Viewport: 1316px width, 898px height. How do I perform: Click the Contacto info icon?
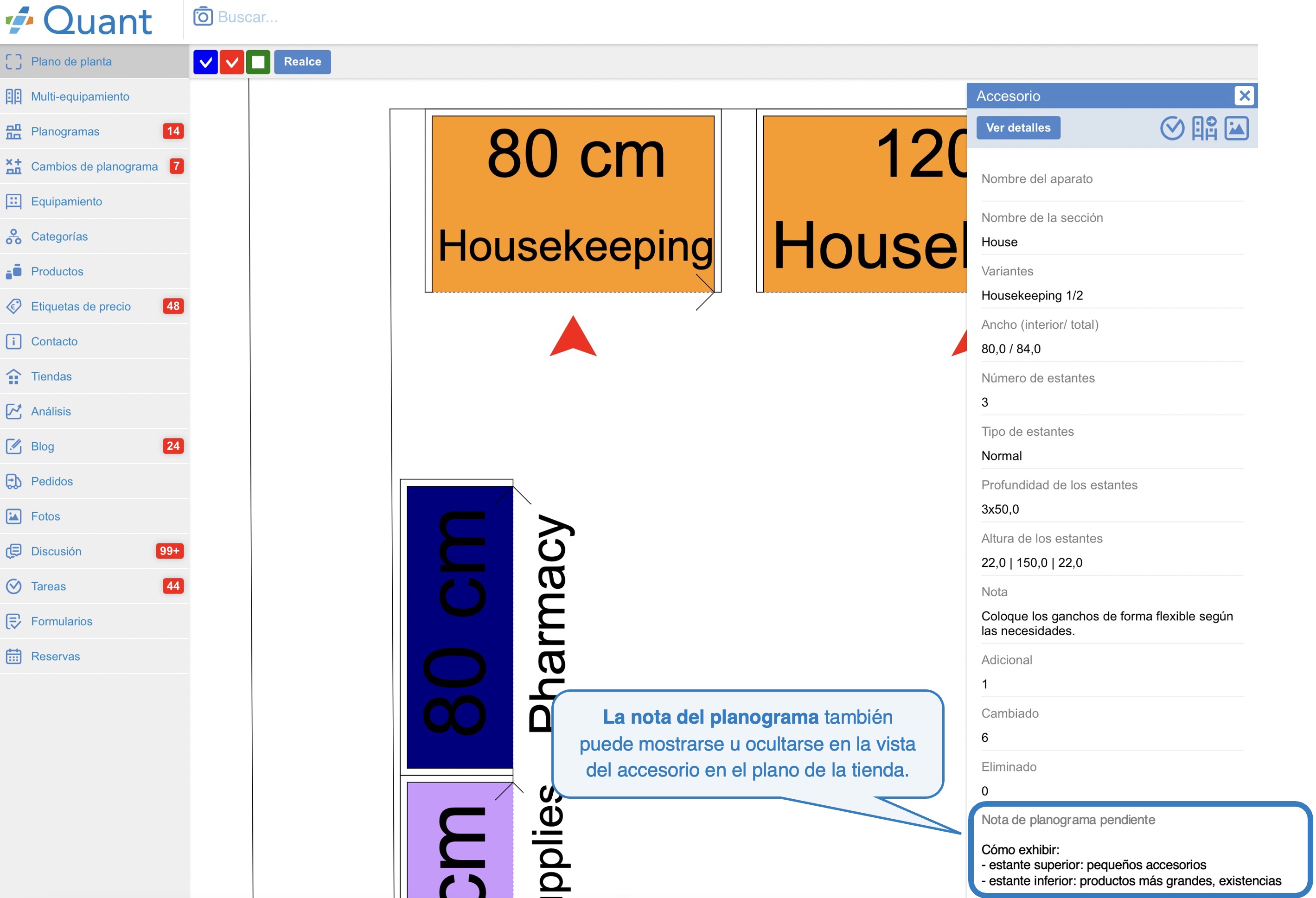pos(13,341)
